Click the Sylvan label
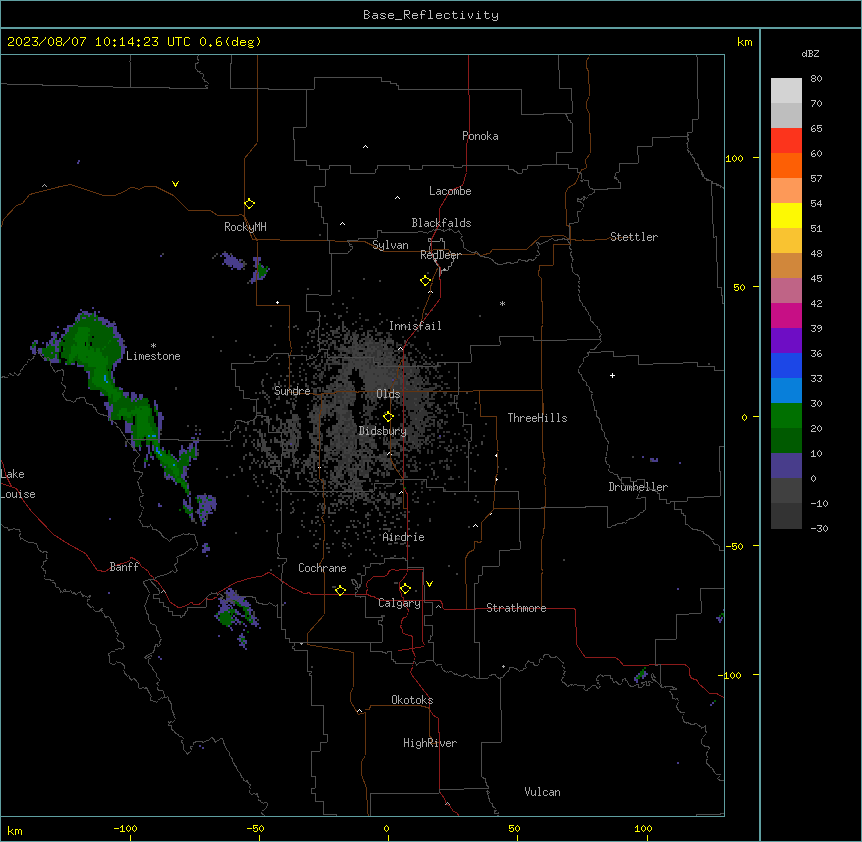 coord(390,245)
